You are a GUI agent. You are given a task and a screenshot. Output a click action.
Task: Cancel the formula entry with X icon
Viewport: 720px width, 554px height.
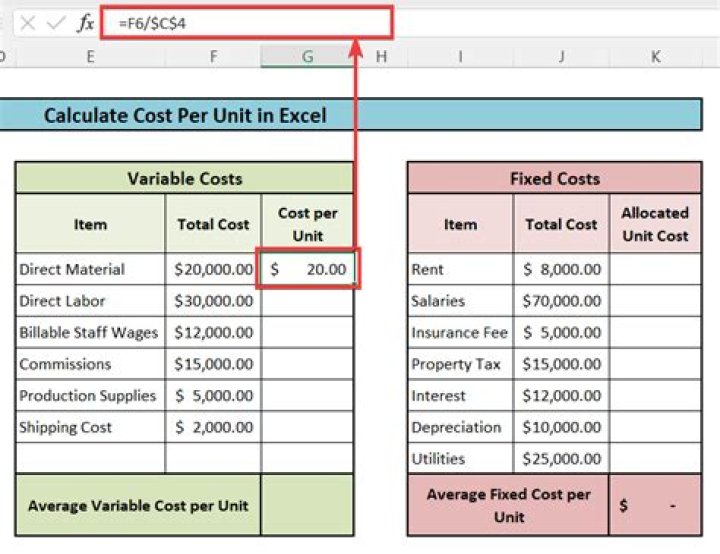tap(28, 23)
